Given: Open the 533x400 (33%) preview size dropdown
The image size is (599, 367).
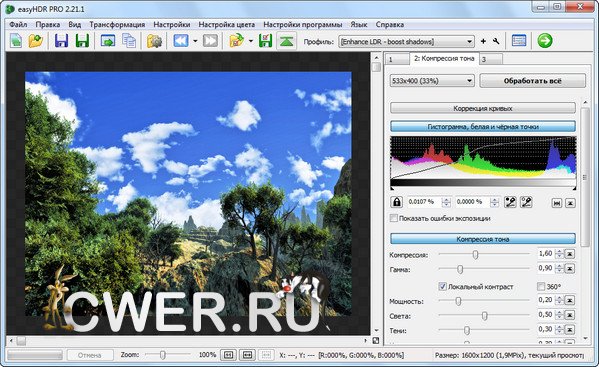Looking at the screenshot, I should pyautogui.click(x=432, y=81).
